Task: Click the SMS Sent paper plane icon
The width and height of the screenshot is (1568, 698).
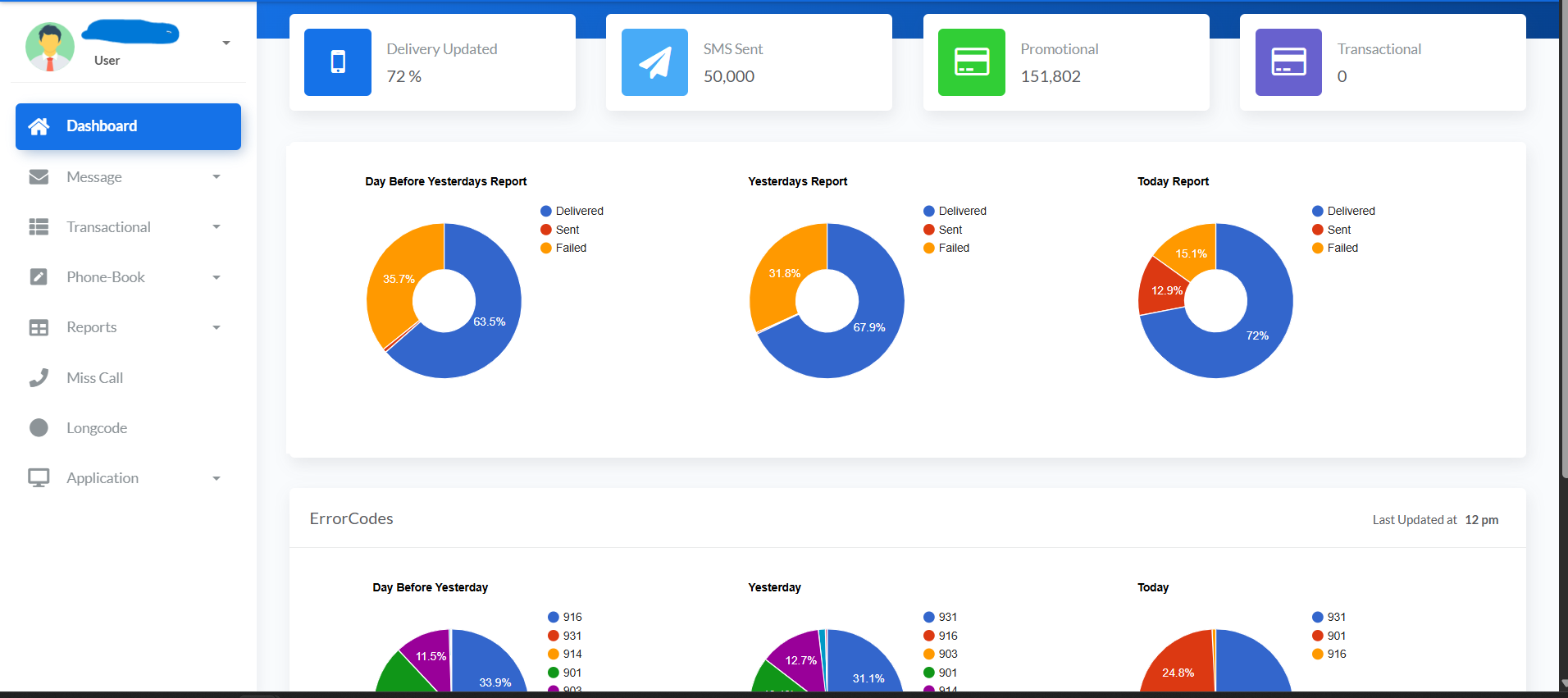Action: pyautogui.click(x=654, y=62)
